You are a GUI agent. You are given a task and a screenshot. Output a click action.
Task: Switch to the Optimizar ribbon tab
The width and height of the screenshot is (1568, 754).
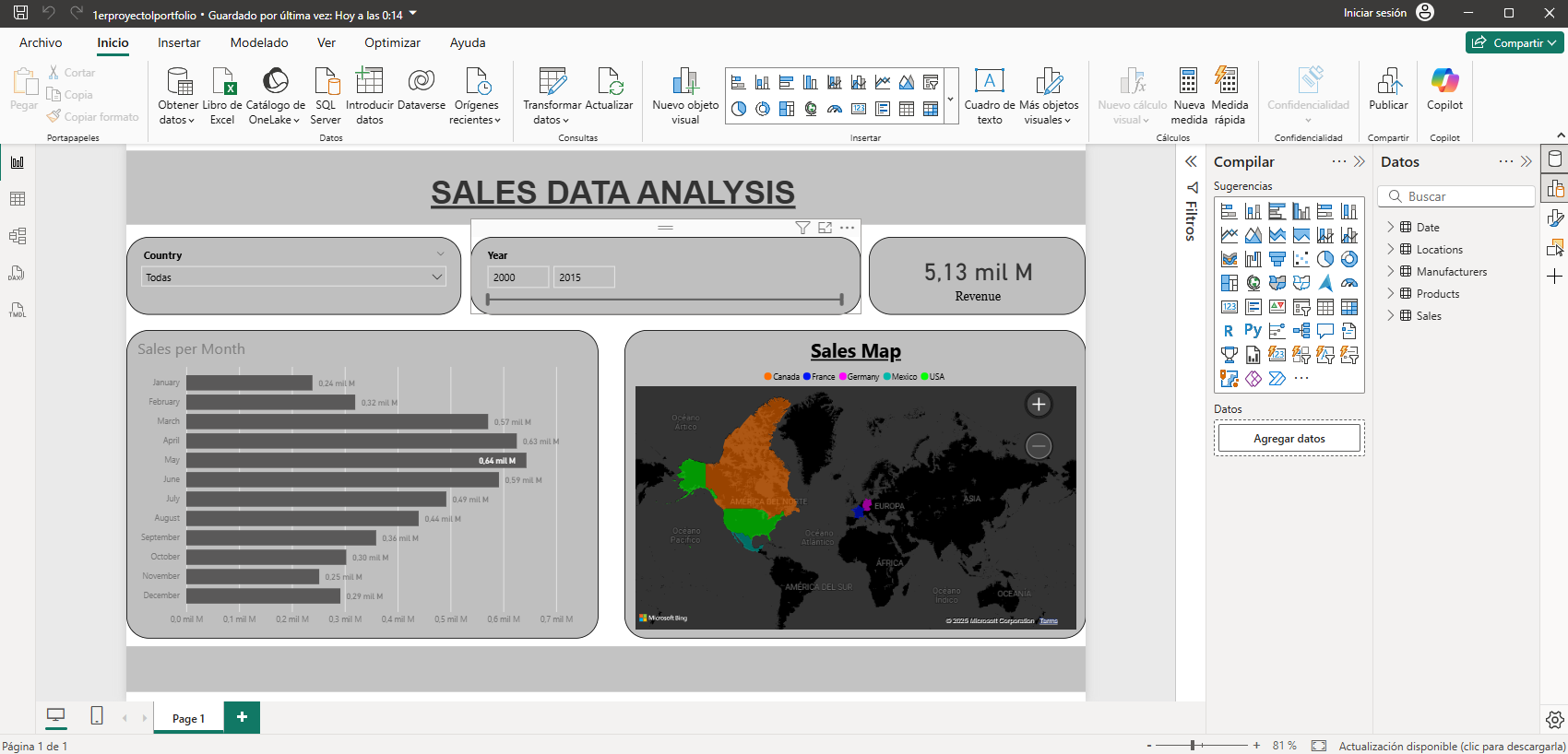(x=392, y=42)
